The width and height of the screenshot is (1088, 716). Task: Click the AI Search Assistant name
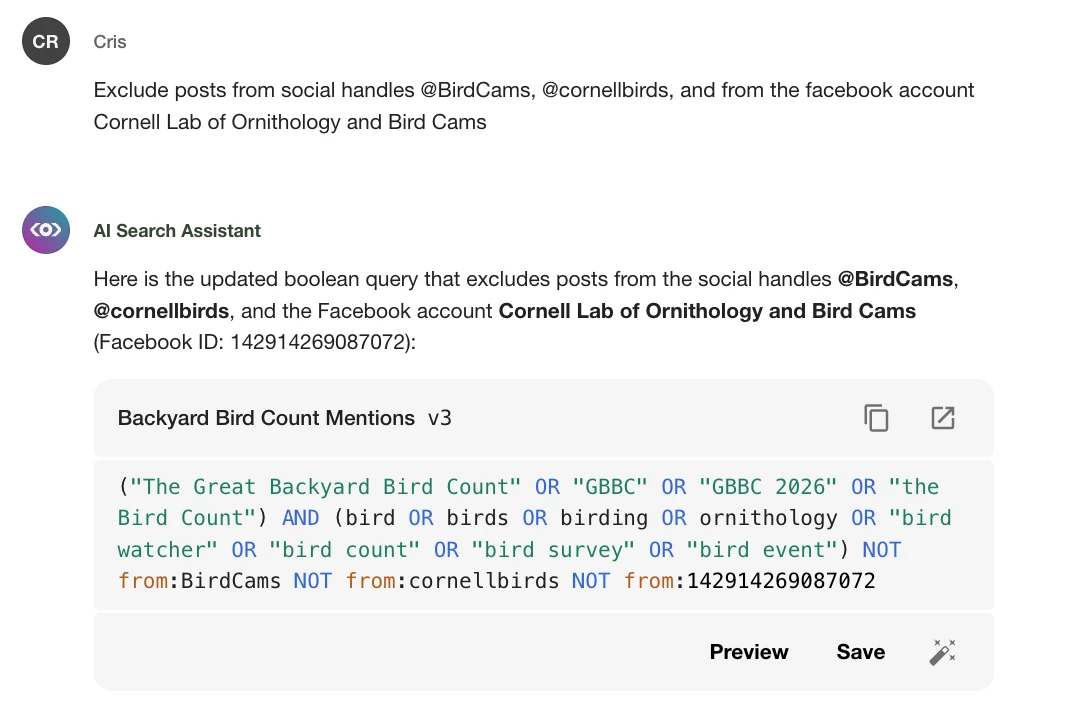pyautogui.click(x=177, y=231)
